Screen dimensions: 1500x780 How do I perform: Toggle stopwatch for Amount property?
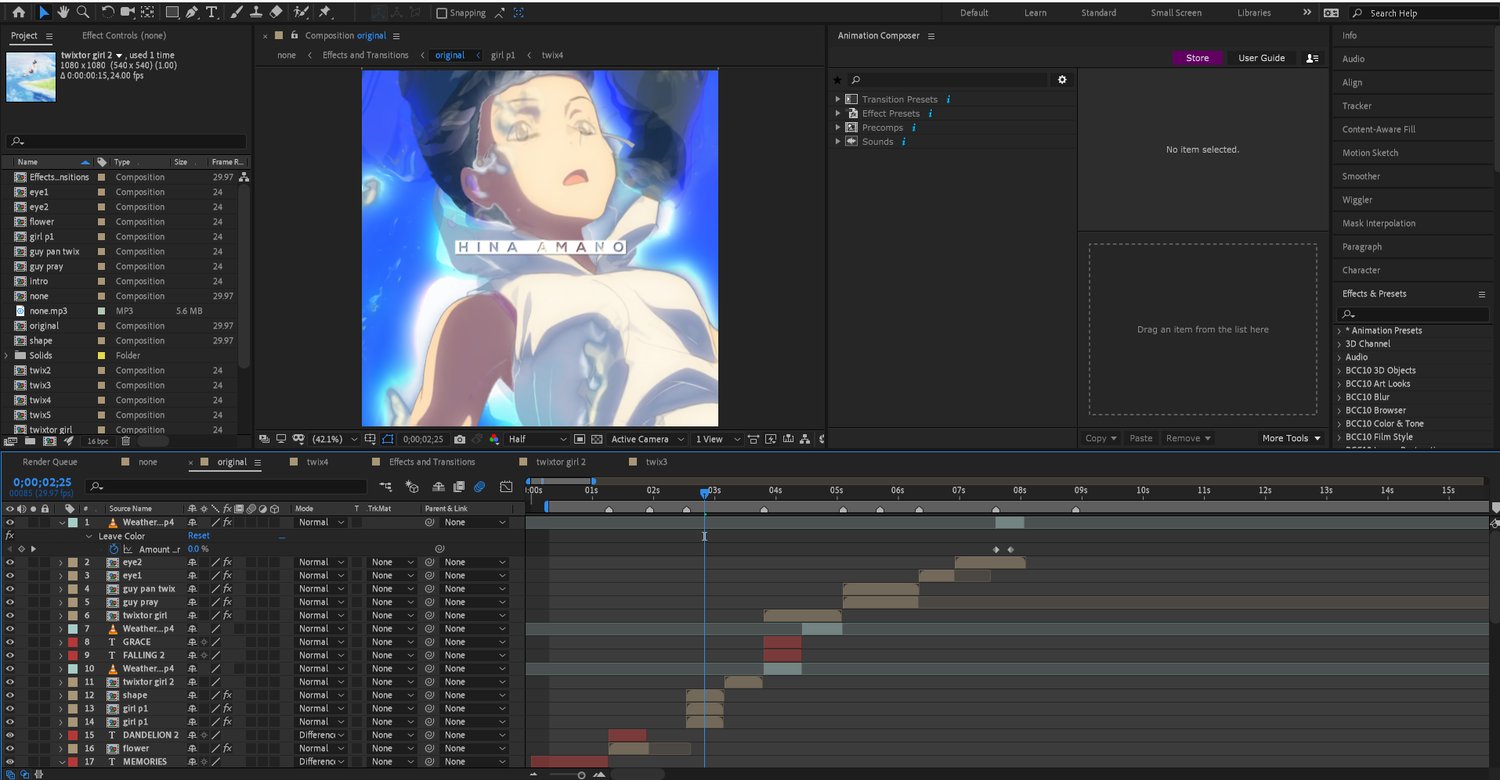tap(113, 549)
